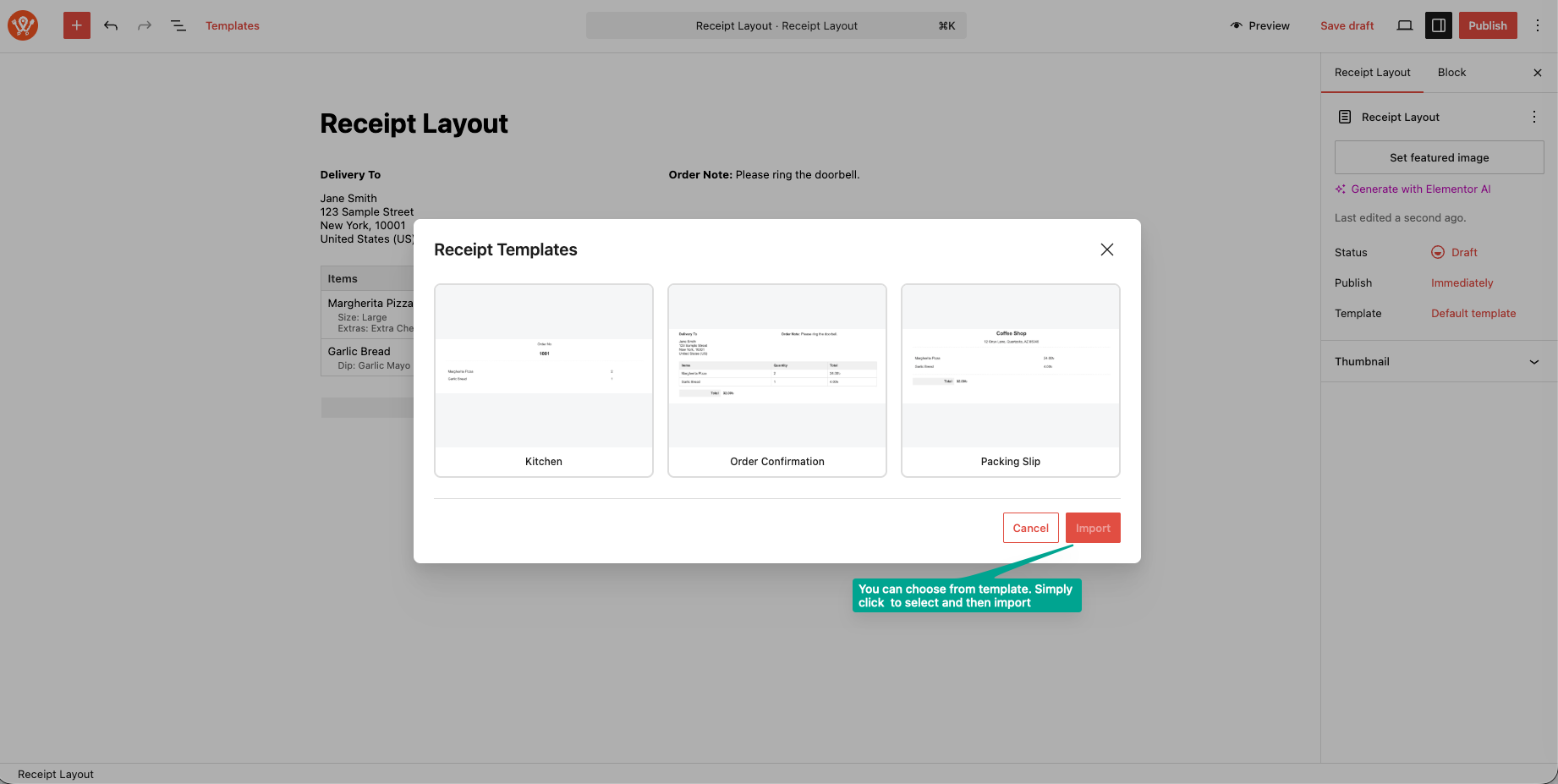Change the Default template selection
This screenshot has width=1558, height=784.
pyautogui.click(x=1473, y=313)
